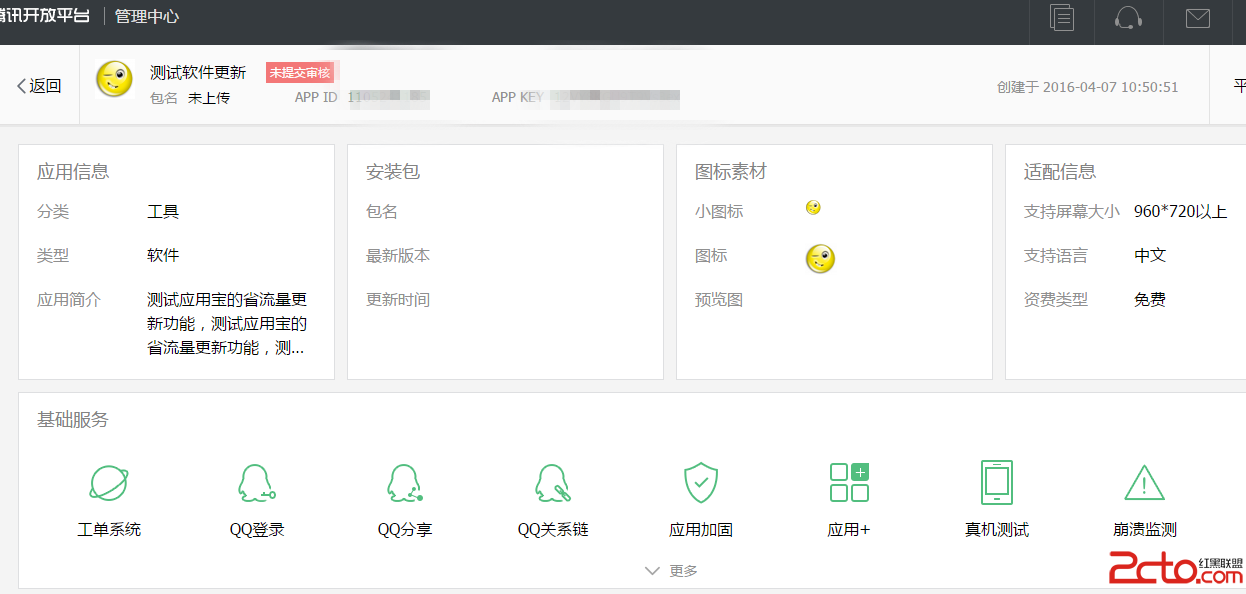Open the 应用加固 shield icon
This screenshot has height=594, width=1246.
tap(701, 483)
